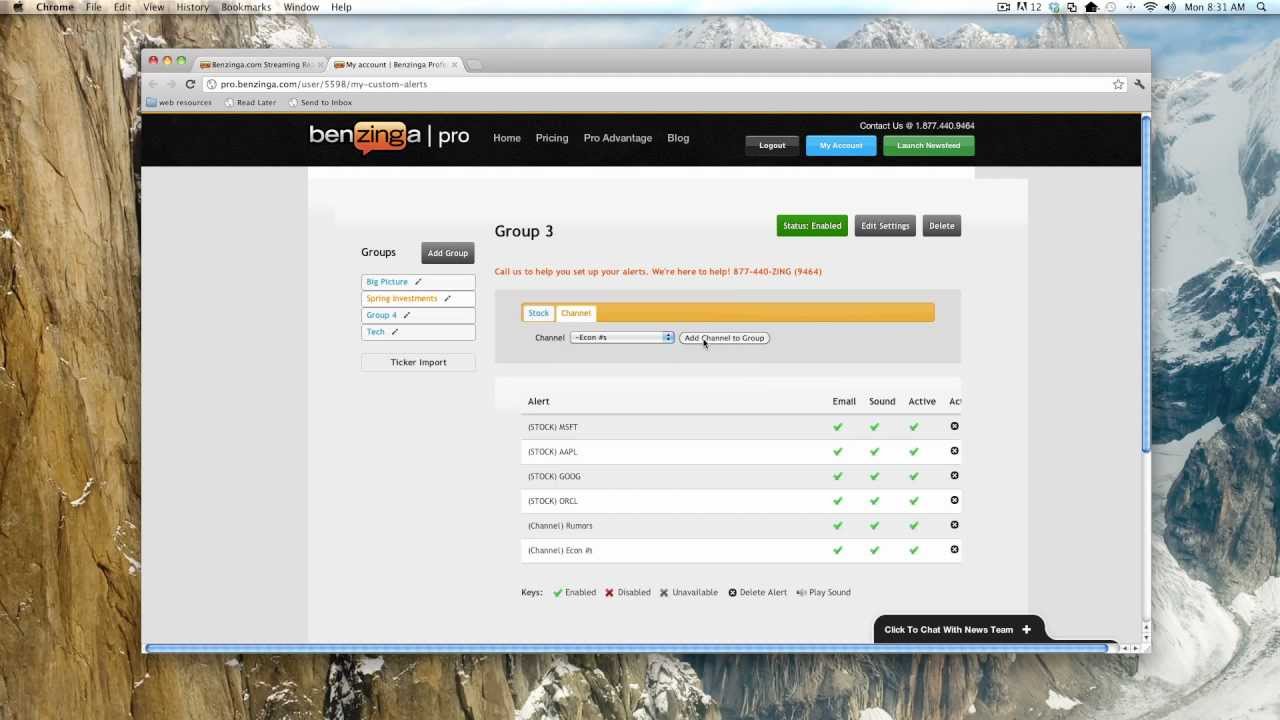Open Wi-Fi status menu

(x=1150, y=7)
